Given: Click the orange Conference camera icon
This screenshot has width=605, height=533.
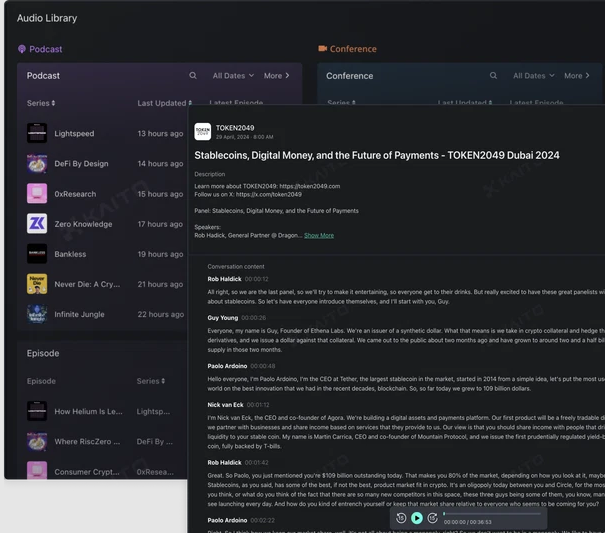Looking at the screenshot, I should point(323,49).
